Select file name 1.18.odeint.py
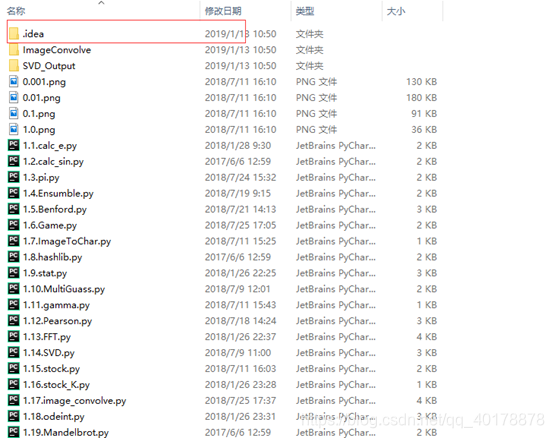The height and width of the screenshot is (438, 554). click(54, 416)
